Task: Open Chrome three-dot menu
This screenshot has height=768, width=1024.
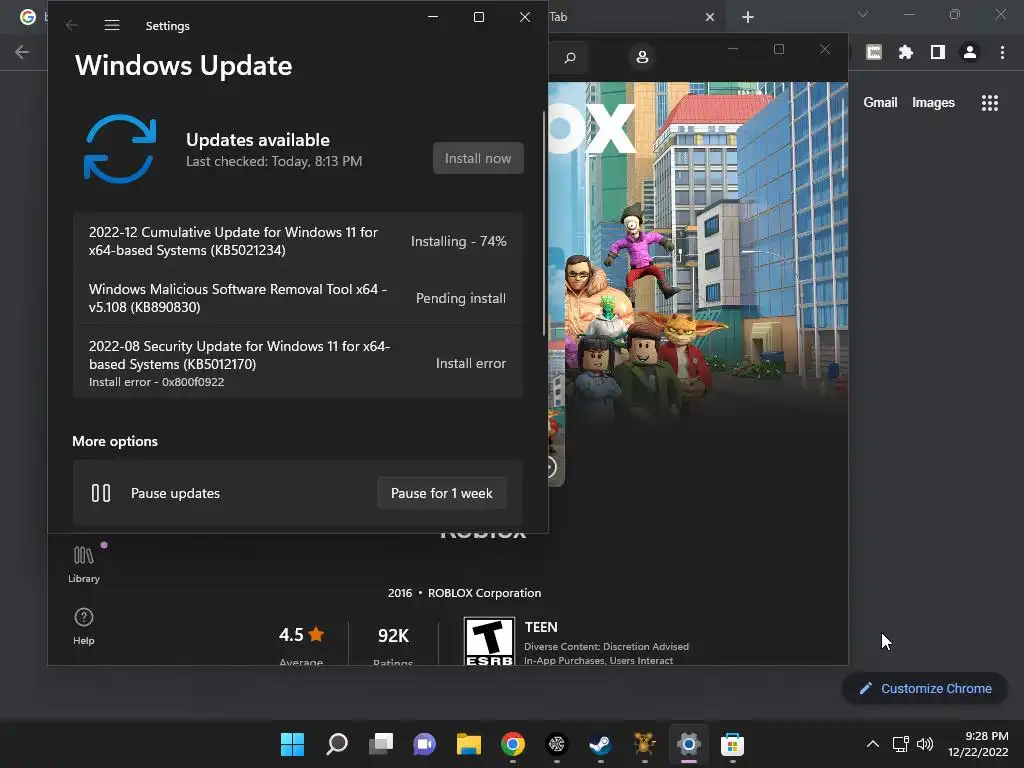Action: (1002, 52)
